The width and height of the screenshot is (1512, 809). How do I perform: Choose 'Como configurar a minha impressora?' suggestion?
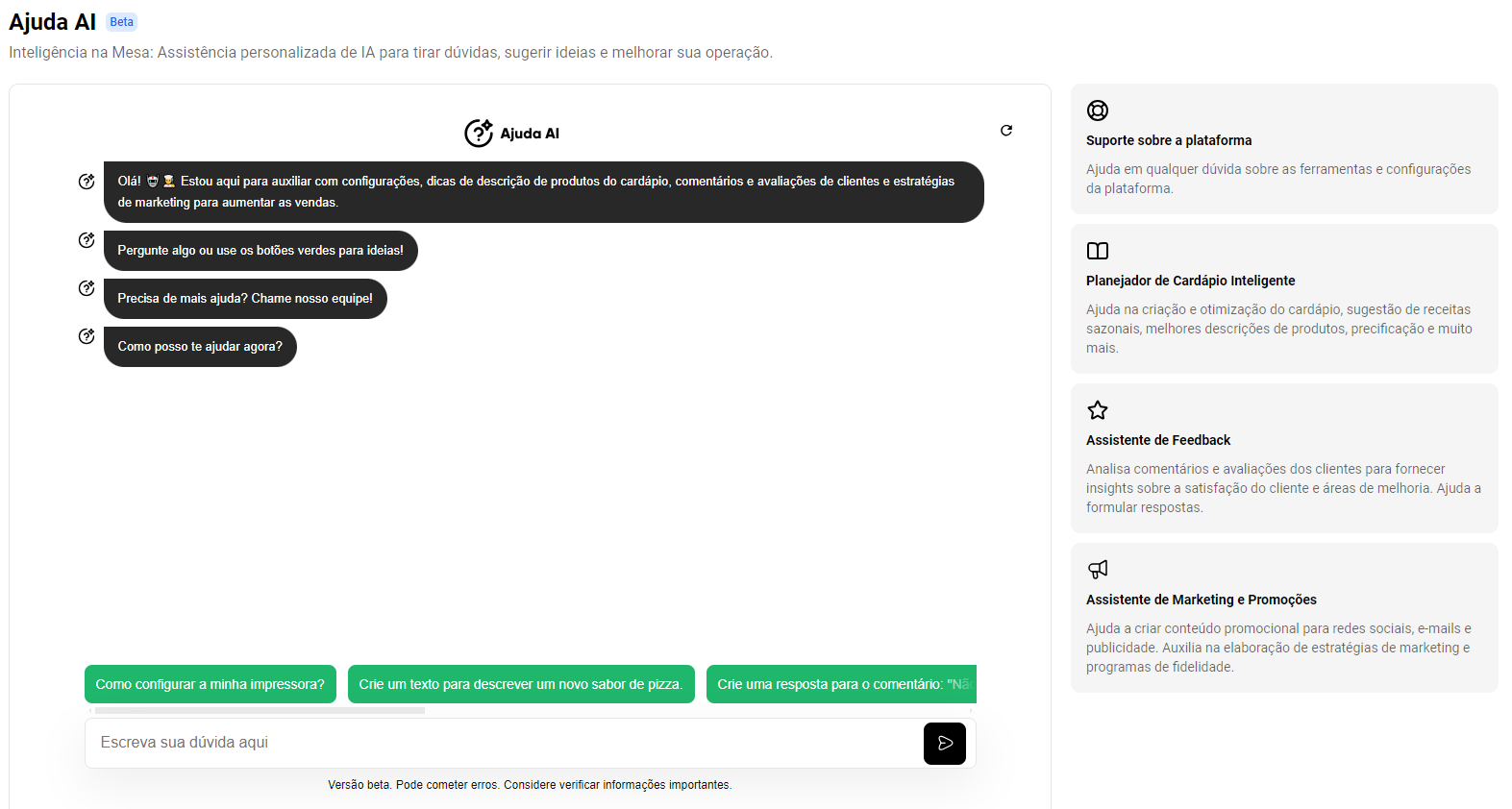(x=211, y=684)
